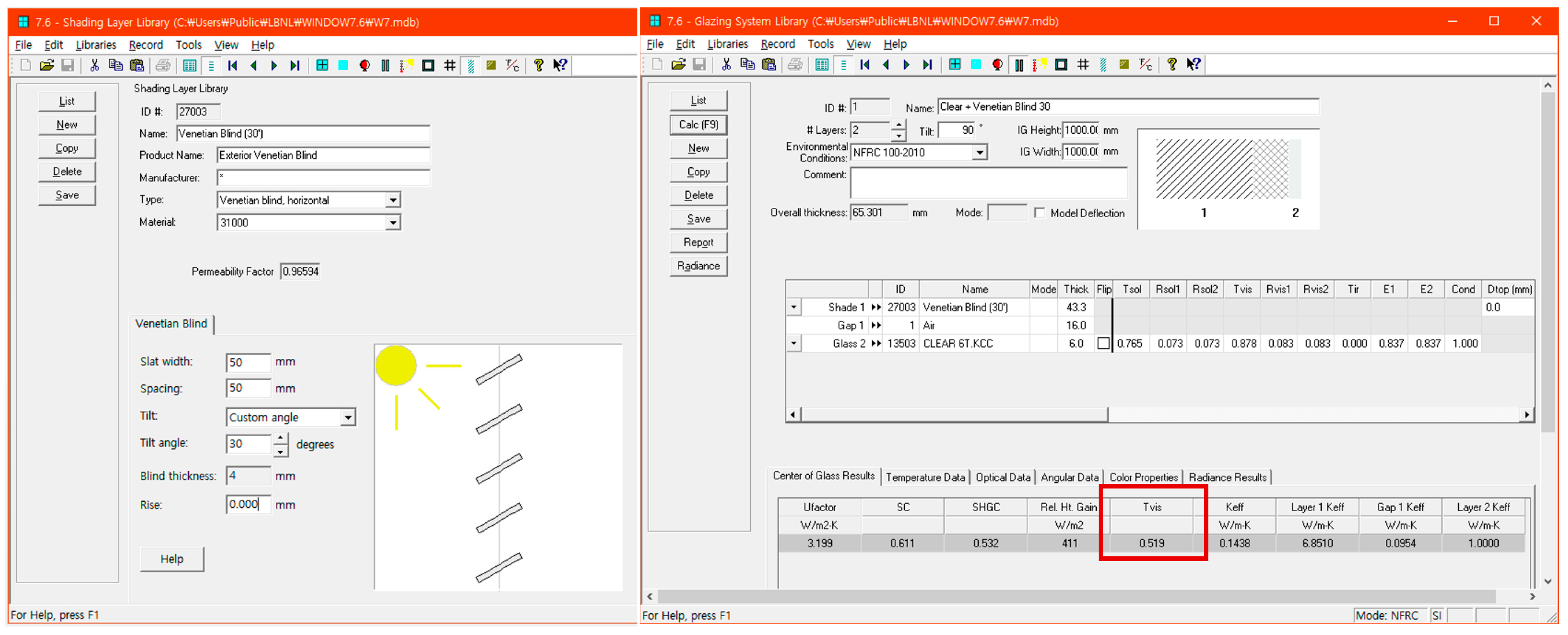1568x635 pixels.
Task: Toggle F/C units icon in right toolbar
Action: click(1146, 65)
